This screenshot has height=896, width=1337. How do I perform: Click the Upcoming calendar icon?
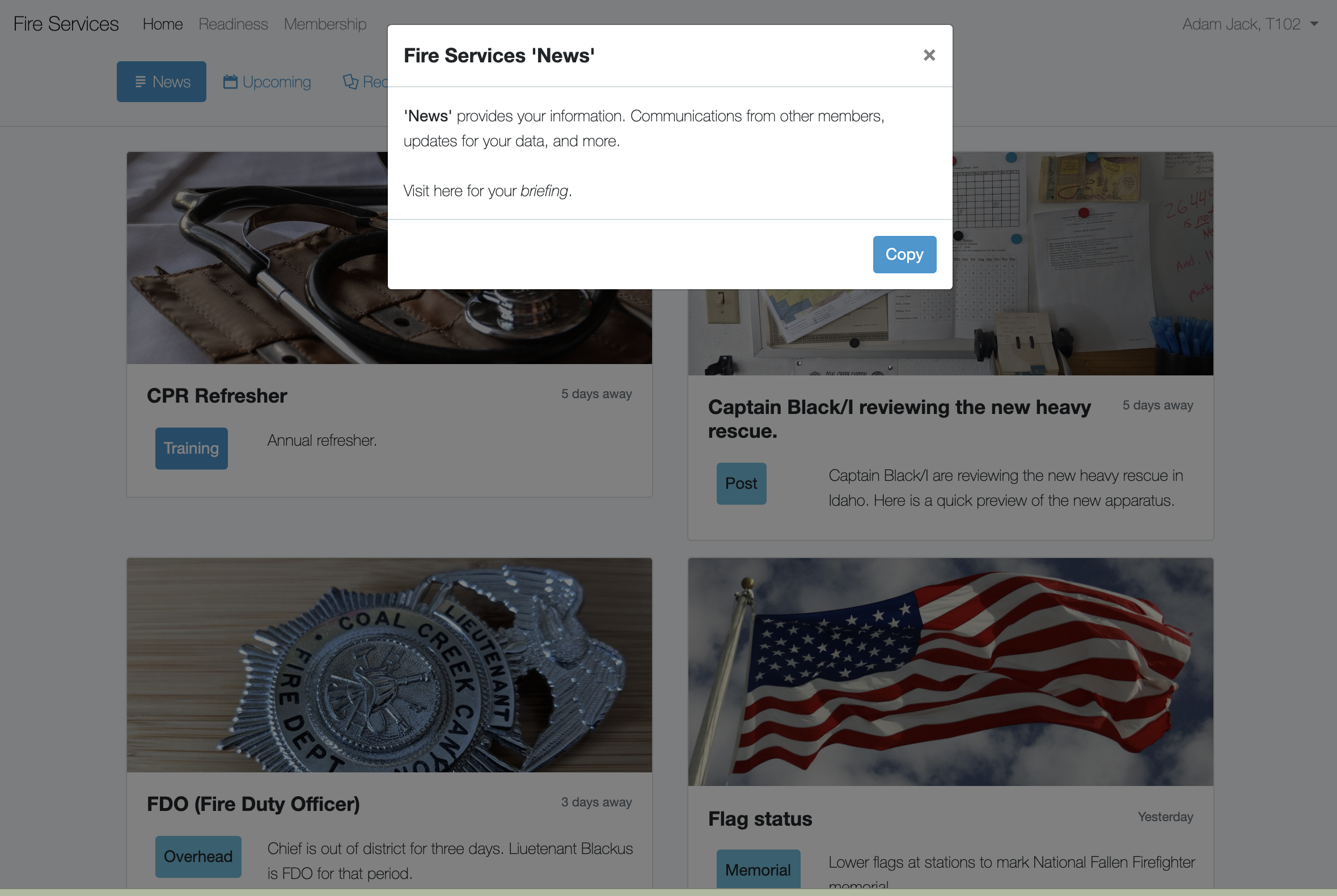coord(230,82)
